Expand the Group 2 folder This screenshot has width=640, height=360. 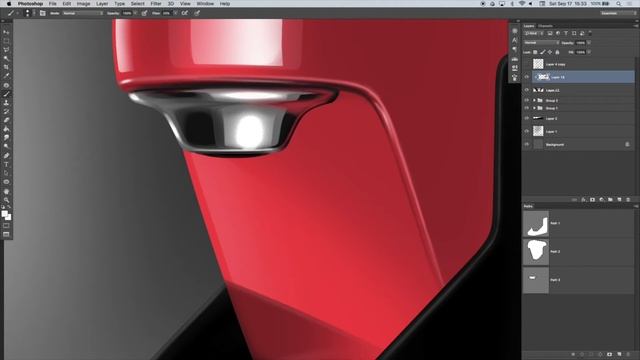tap(534, 100)
